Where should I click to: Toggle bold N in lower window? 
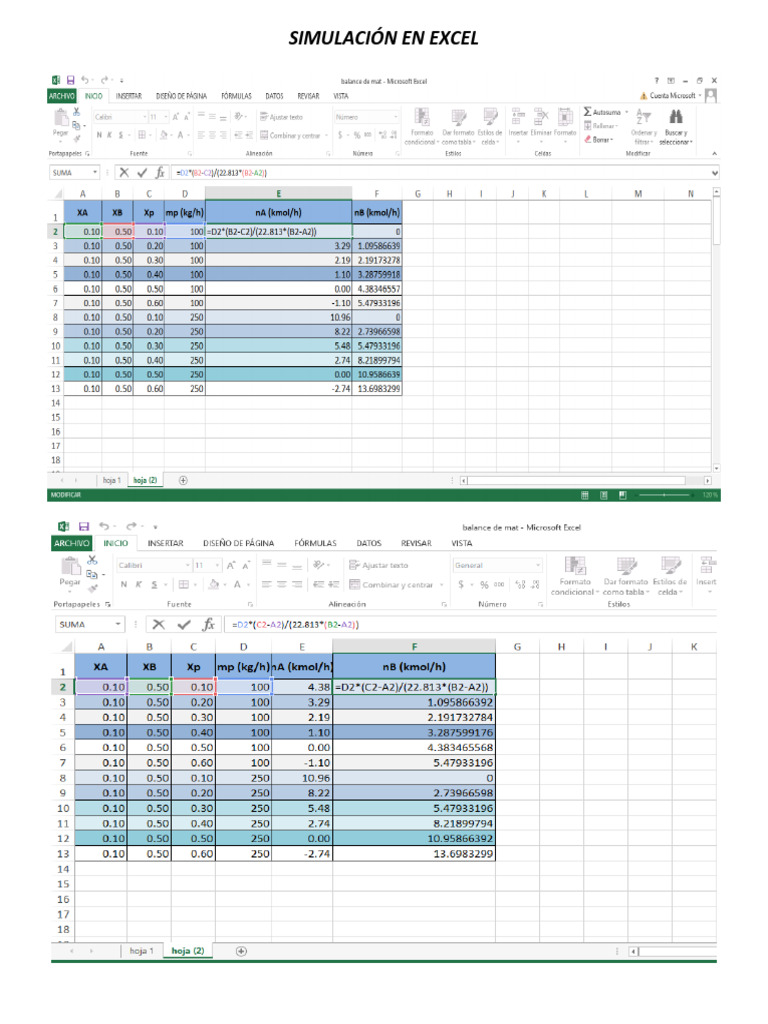pos(123,584)
